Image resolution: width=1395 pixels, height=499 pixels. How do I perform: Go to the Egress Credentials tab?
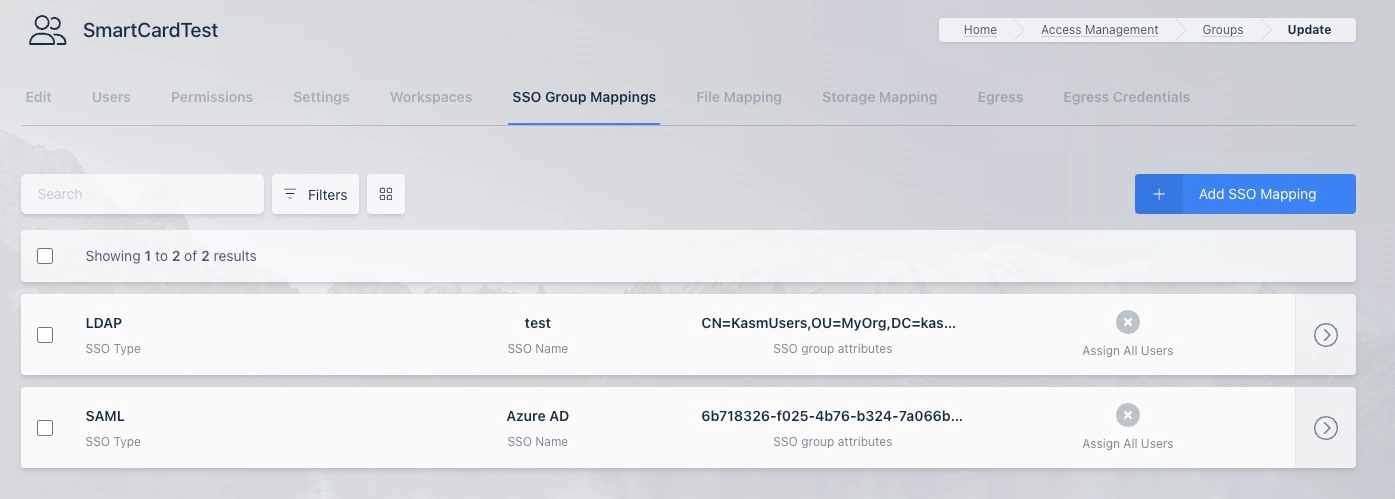1126,97
